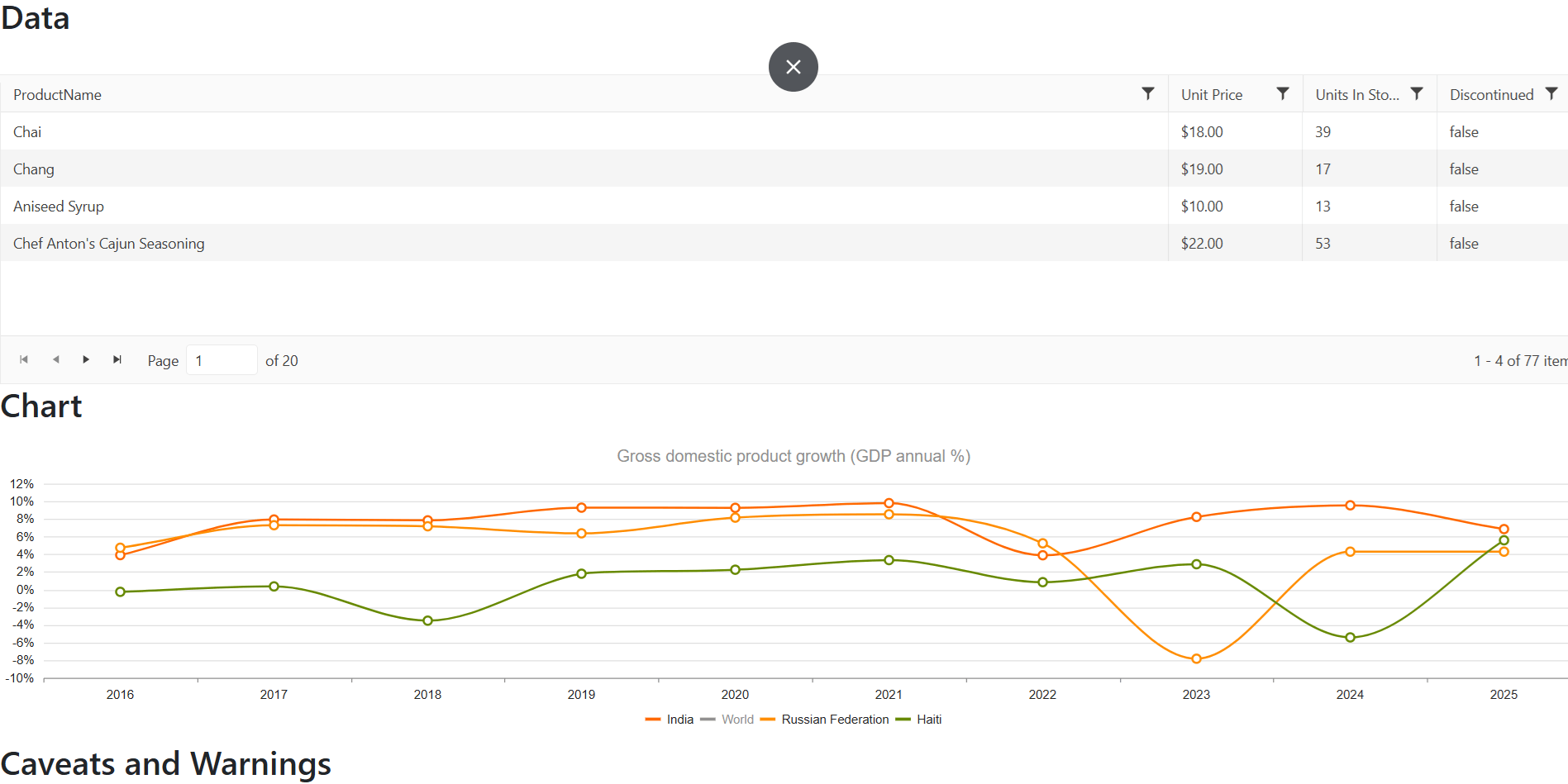This screenshot has height=784, width=1568.
Task: Click Russian Federation's 2023 lowest data point
Action: point(1196,659)
